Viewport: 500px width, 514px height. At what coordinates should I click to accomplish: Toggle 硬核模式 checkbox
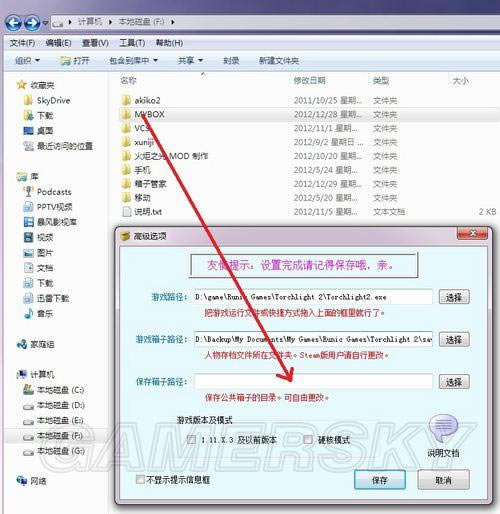coord(308,439)
